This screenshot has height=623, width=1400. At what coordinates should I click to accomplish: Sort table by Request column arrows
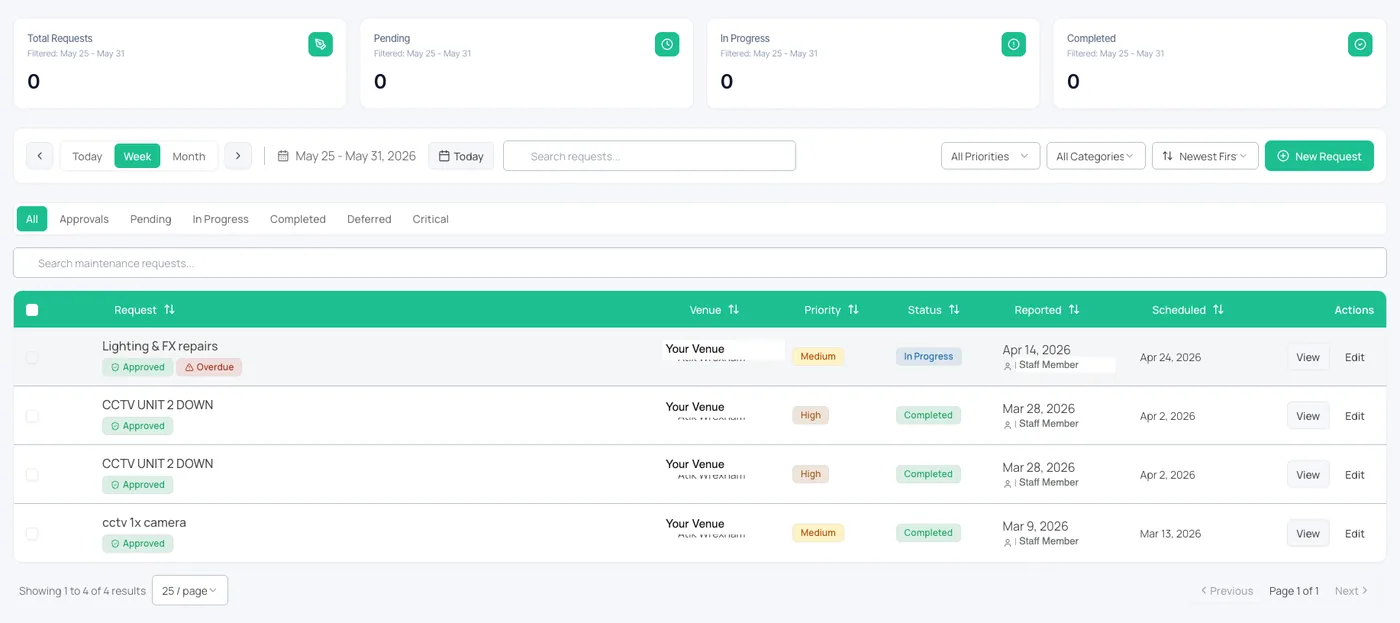[x=169, y=310]
